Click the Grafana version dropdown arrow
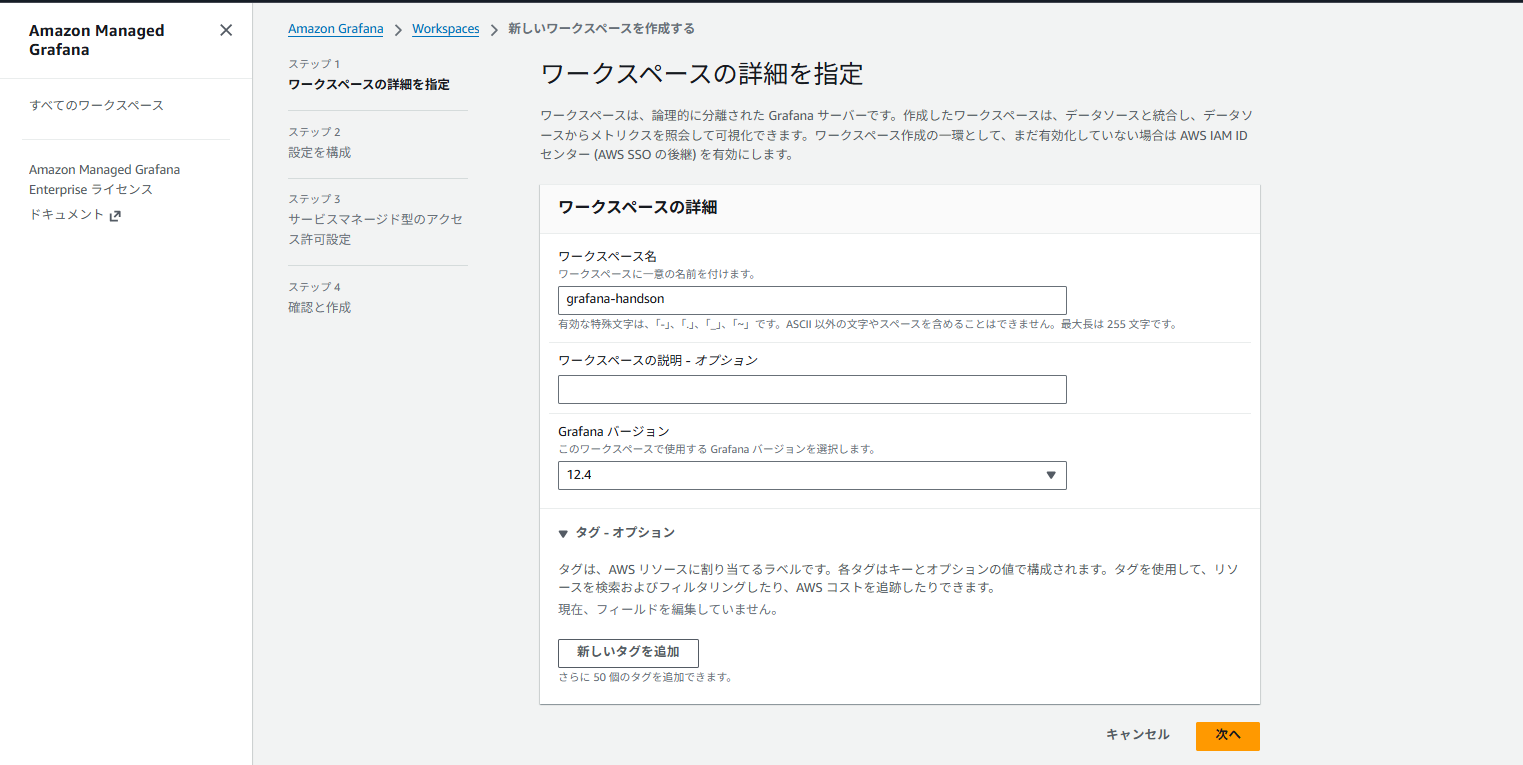 pyautogui.click(x=1051, y=475)
